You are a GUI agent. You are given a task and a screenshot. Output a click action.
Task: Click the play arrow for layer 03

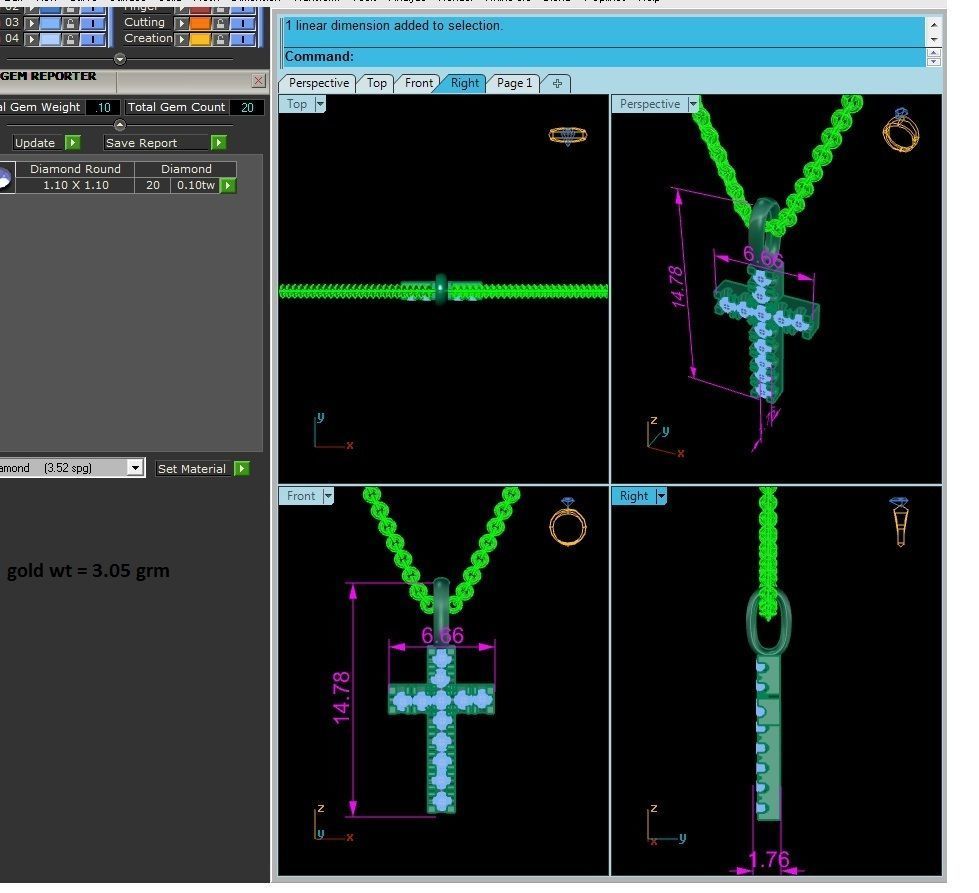31,22
